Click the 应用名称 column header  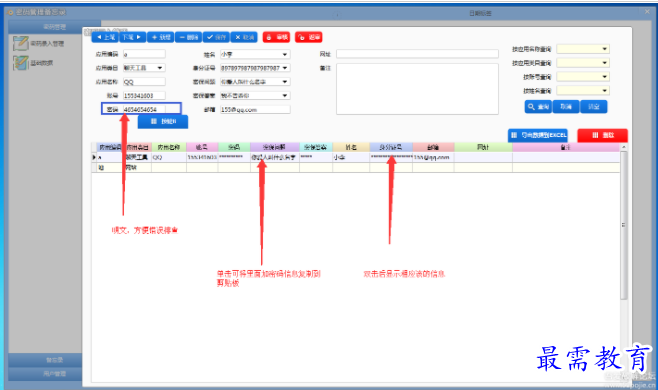coord(169,147)
